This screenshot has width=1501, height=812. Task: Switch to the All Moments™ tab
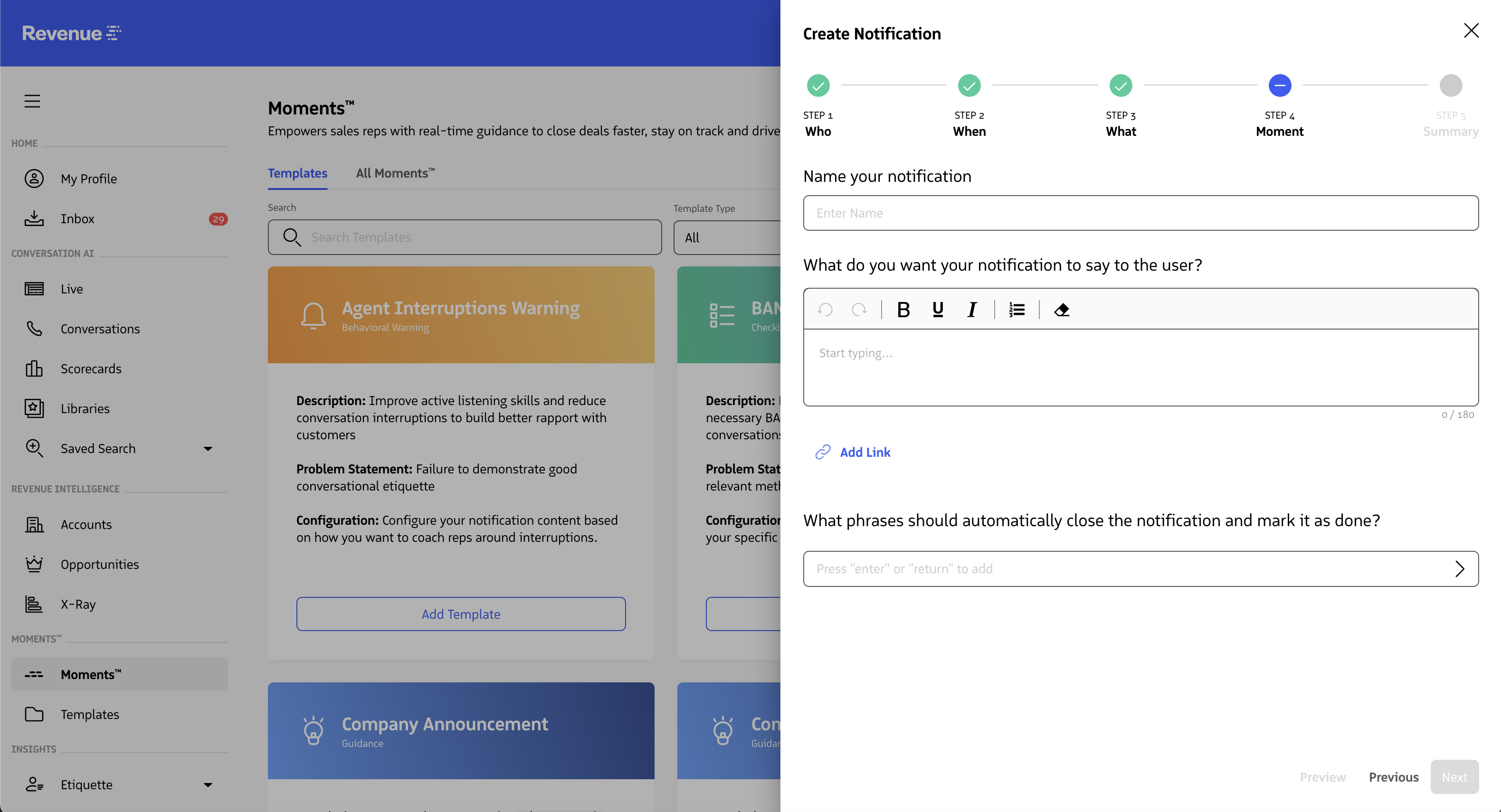(x=395, y=173)
